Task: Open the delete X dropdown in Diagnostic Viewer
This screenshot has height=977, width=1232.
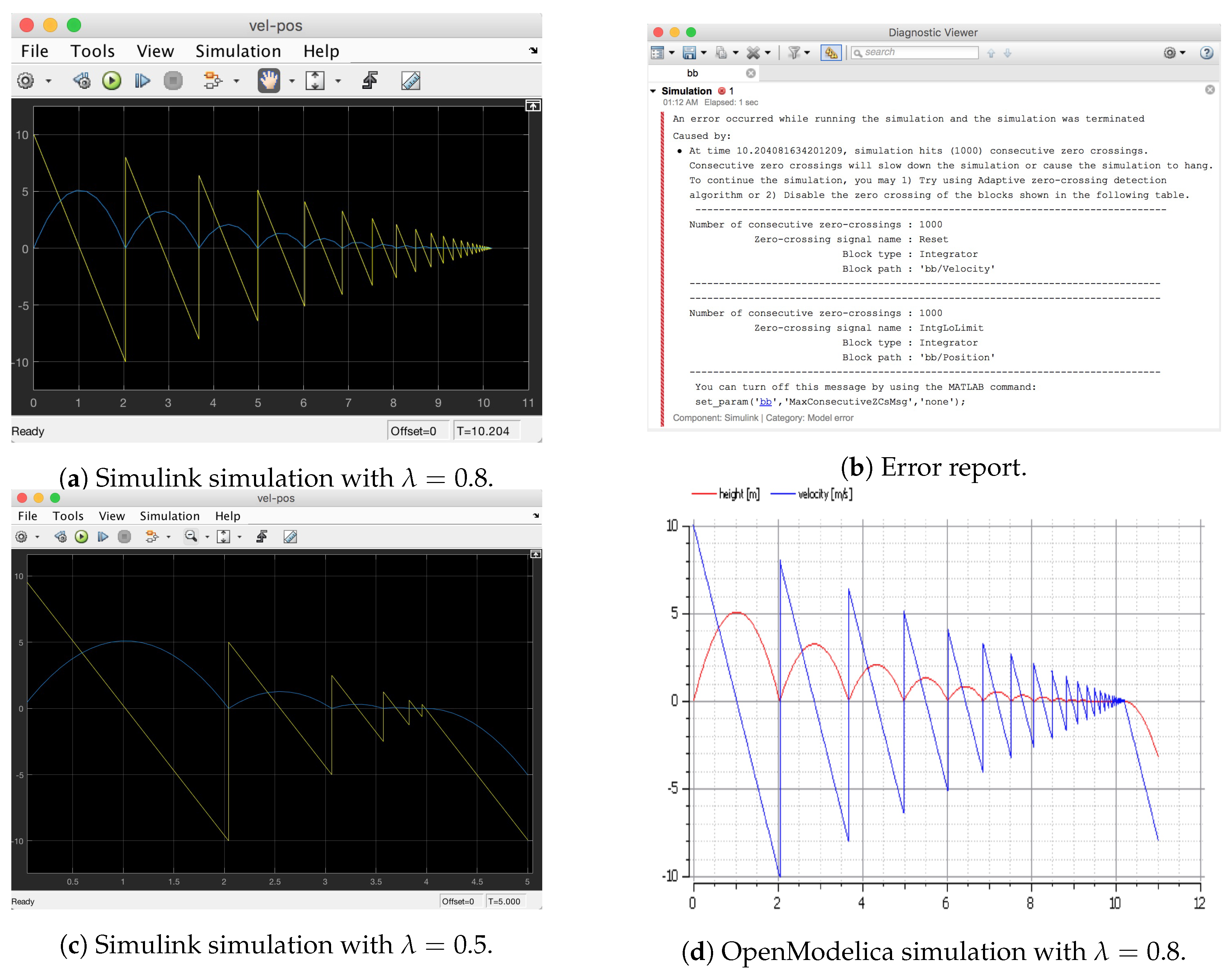Action: [768, 53]
